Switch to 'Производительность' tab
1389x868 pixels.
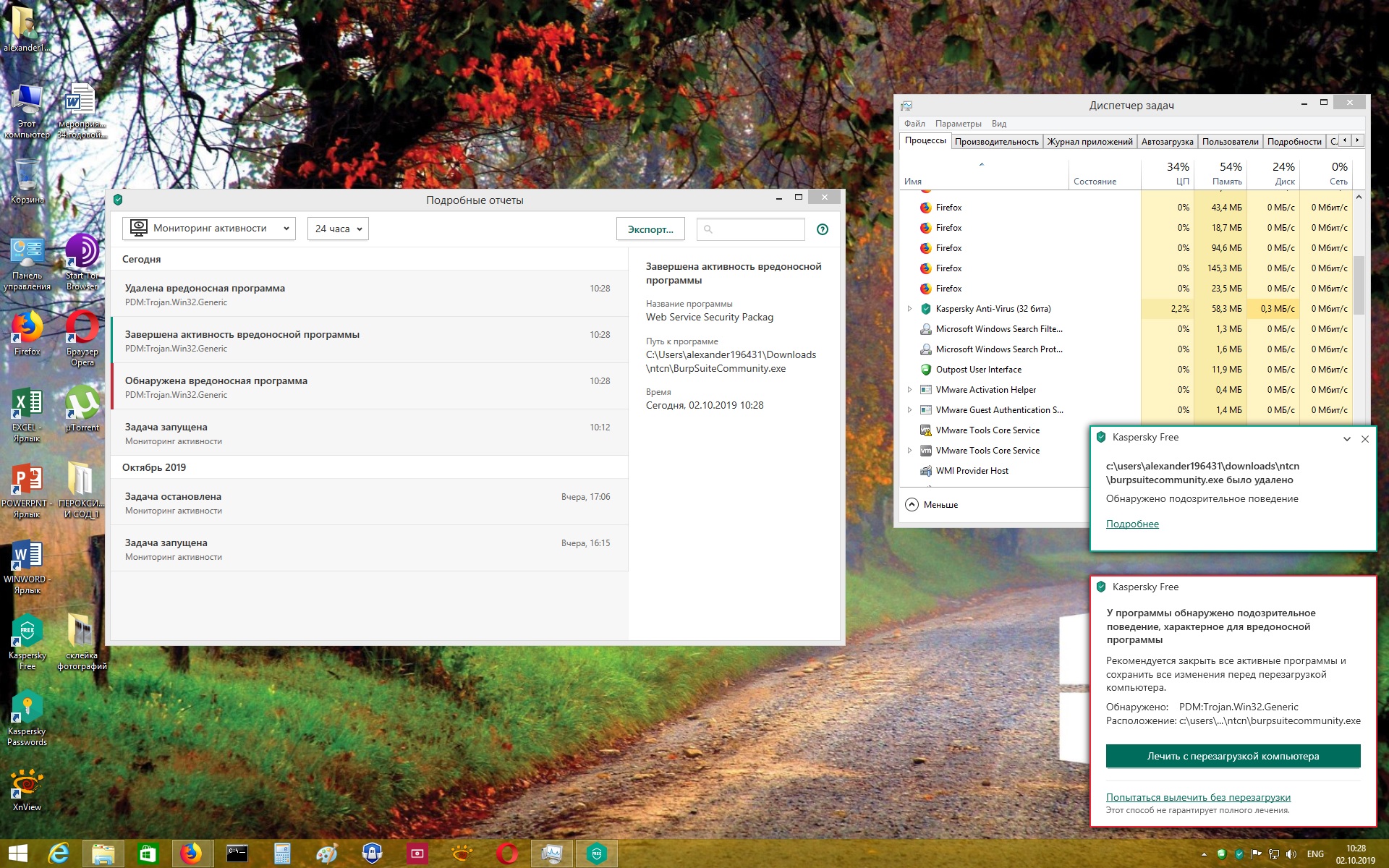pyautogui.click(x=996, y=142)
